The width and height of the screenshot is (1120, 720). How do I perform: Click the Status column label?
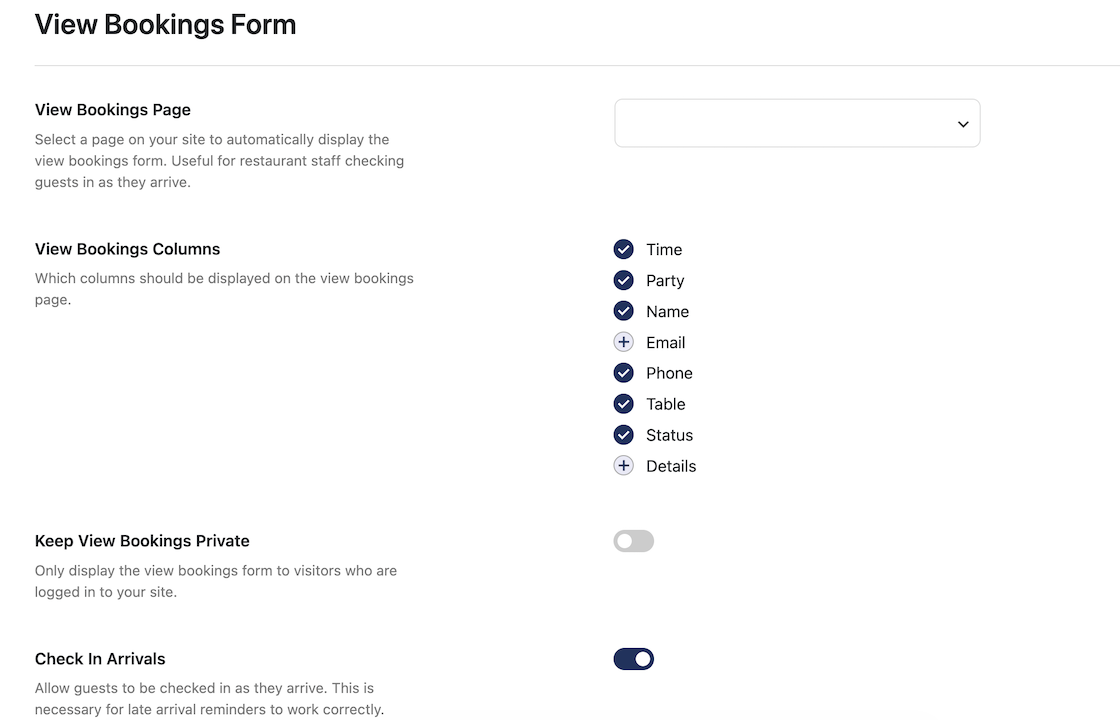click(669, 436)
